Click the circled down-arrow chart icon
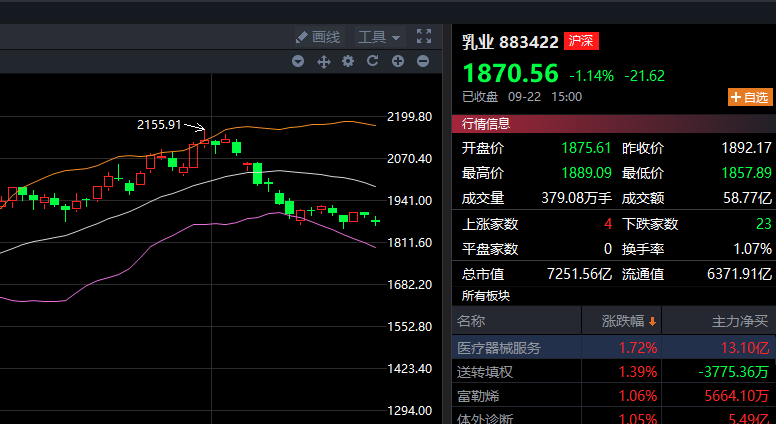This screenshot has height=424, width=776. coord(298,61)
